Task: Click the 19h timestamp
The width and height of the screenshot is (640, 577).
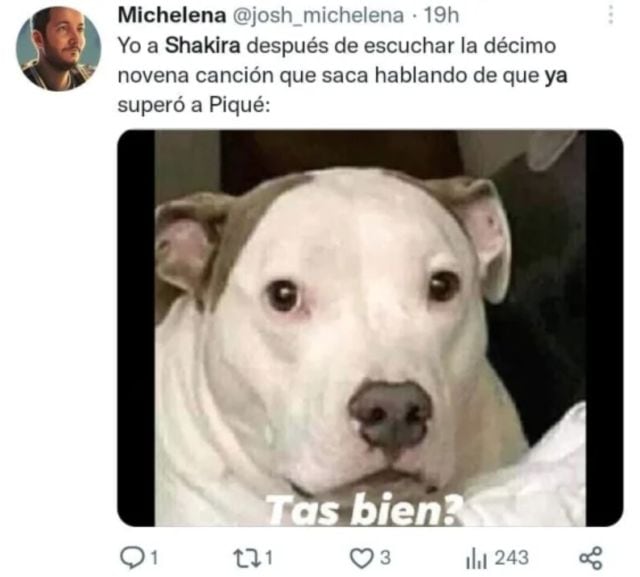Action: click(x=441, y=16)
